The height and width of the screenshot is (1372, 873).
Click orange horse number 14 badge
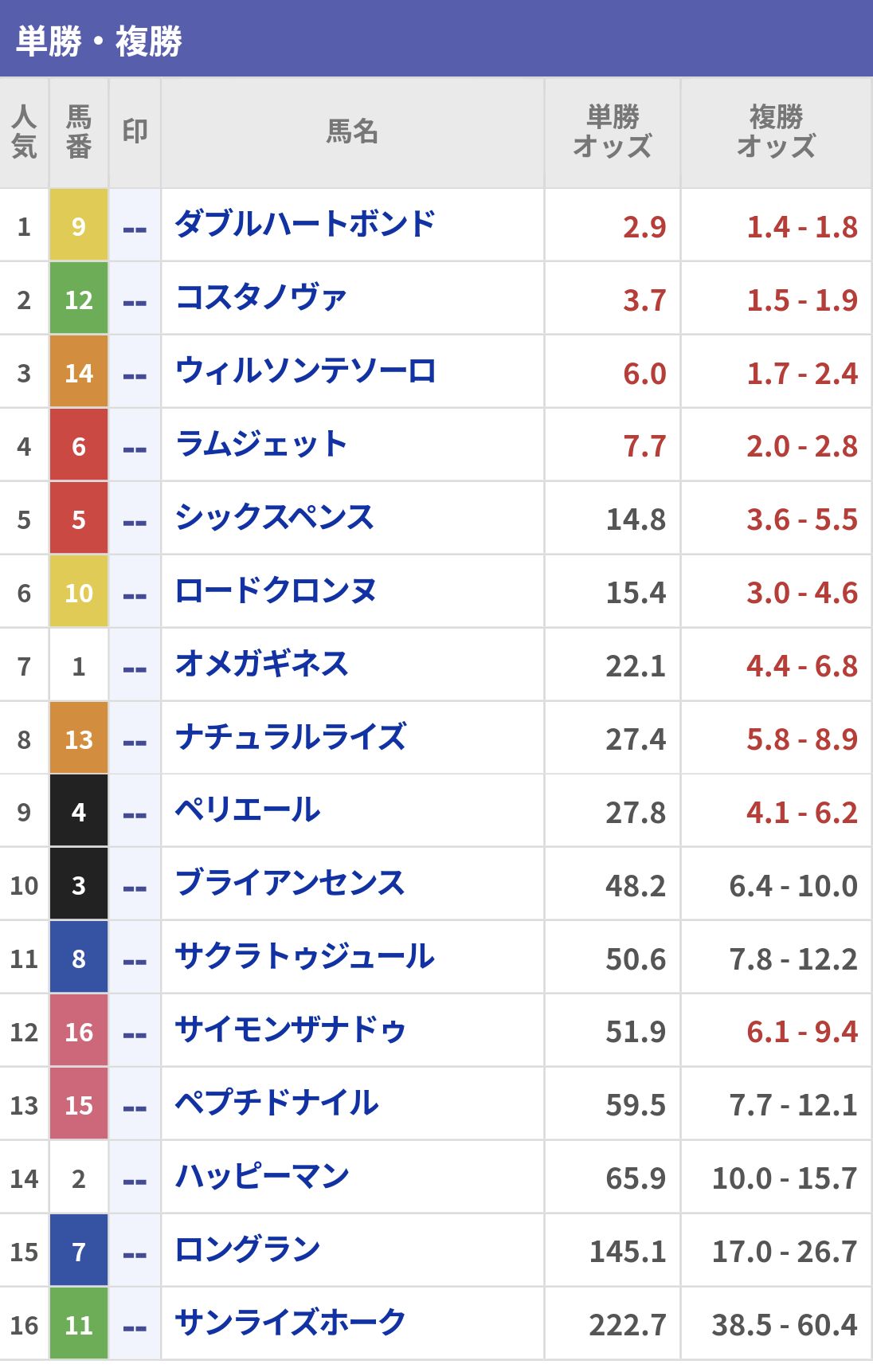79,373
